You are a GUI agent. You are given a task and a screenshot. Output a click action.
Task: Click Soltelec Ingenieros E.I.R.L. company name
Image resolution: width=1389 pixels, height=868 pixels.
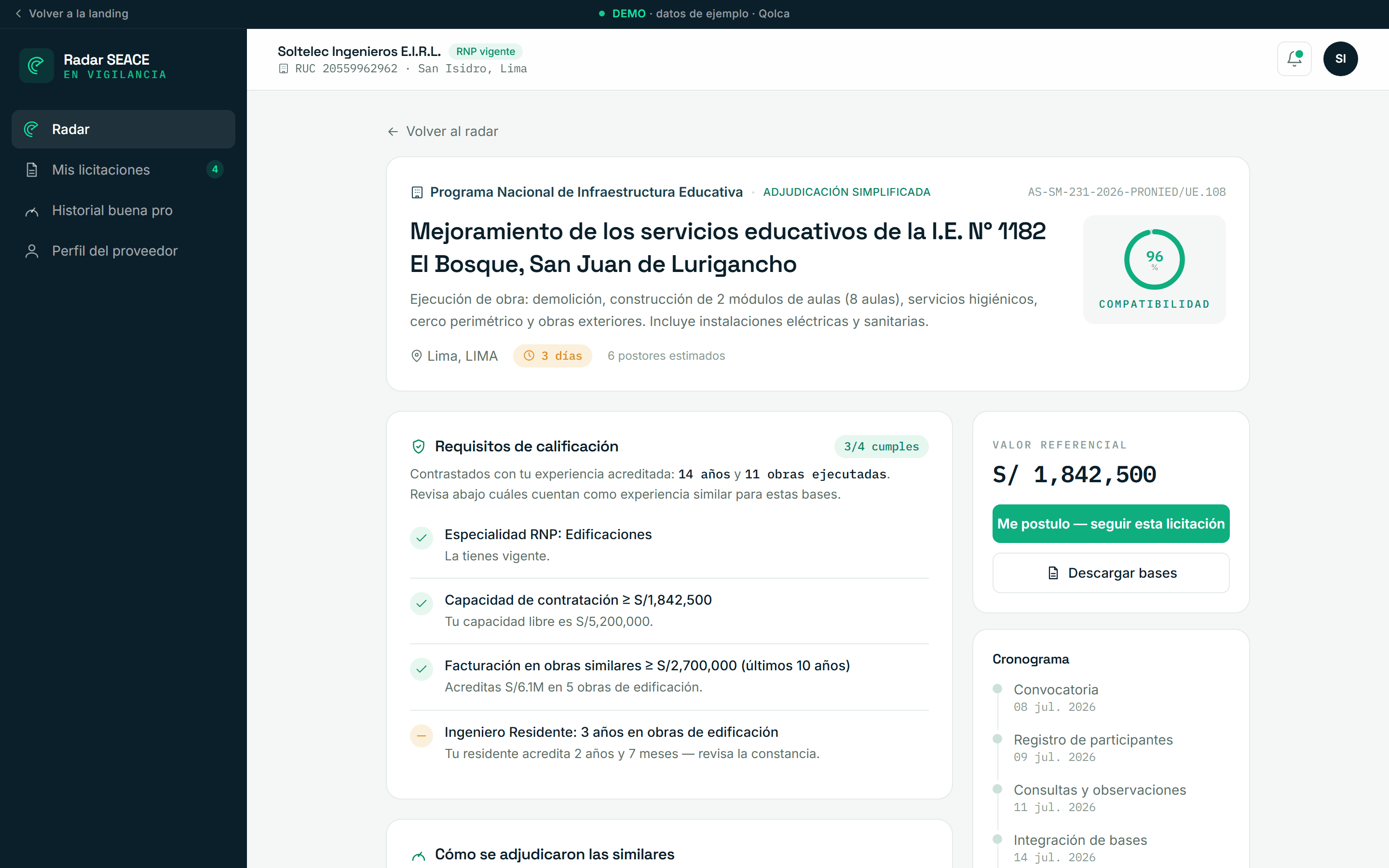point(359,51)
